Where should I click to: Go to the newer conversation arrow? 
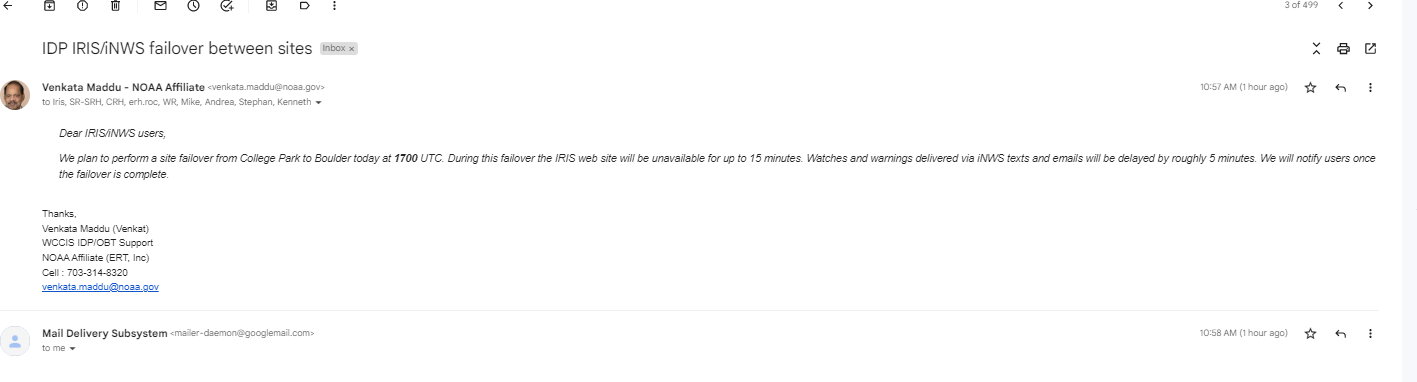coord(1340,5)
